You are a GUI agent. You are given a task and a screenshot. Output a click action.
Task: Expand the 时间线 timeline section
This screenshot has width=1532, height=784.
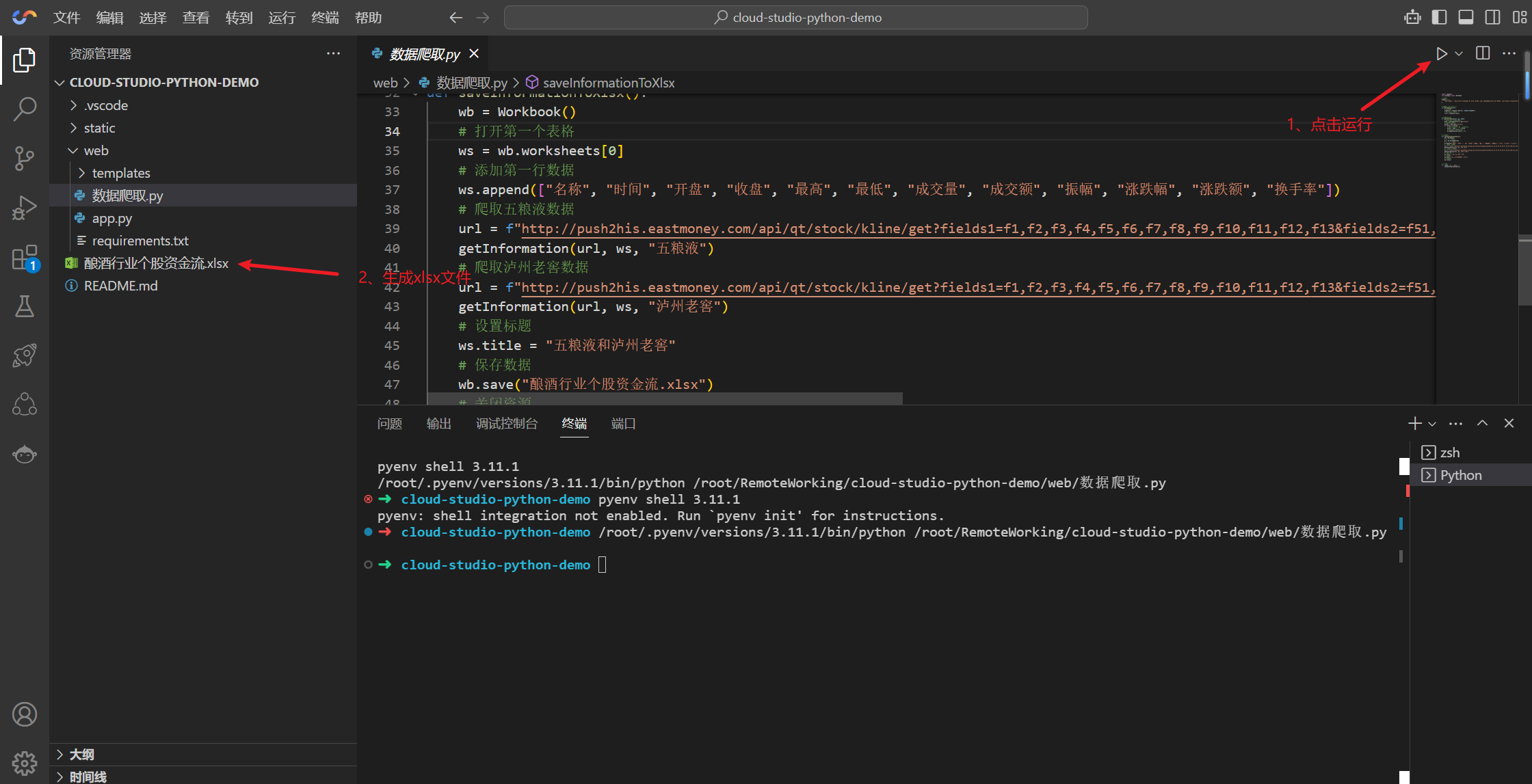pos(203,776)
